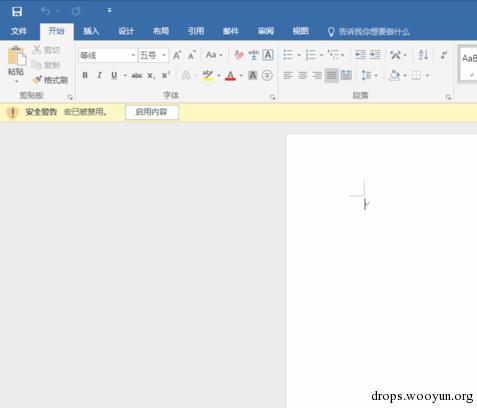Click the Shading paint bucket icon
Viewport: 477px width, 408px height.
(395, 75)
